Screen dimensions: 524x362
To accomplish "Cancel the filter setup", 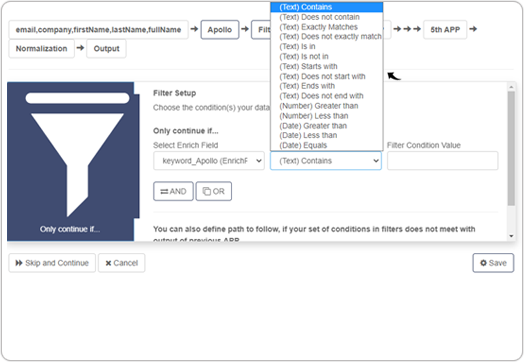I will click(x=122, y=263).
